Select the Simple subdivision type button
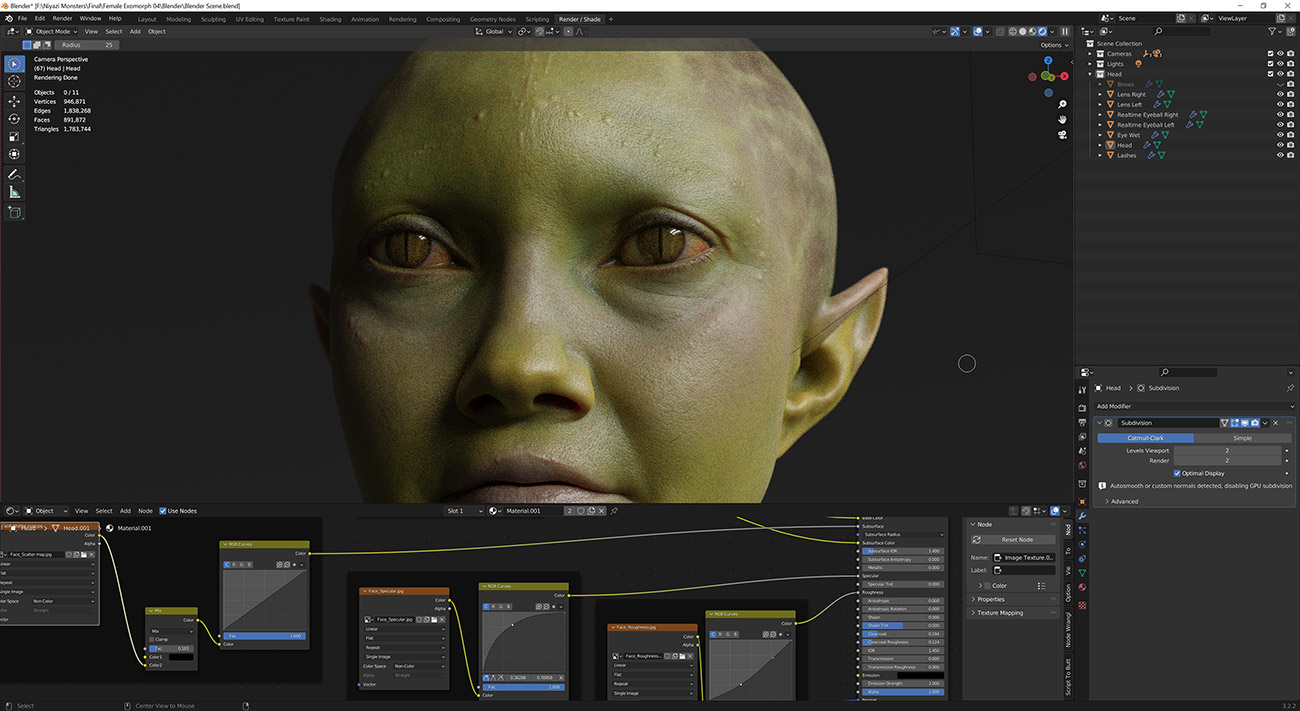 (1241, 438)
